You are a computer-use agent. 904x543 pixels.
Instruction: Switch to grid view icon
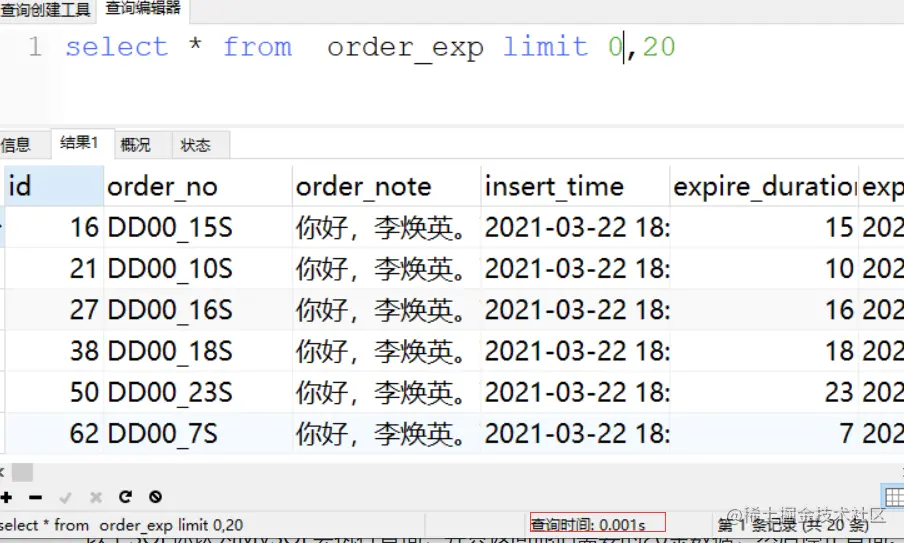pyautogui.click(x=894, y=497)
